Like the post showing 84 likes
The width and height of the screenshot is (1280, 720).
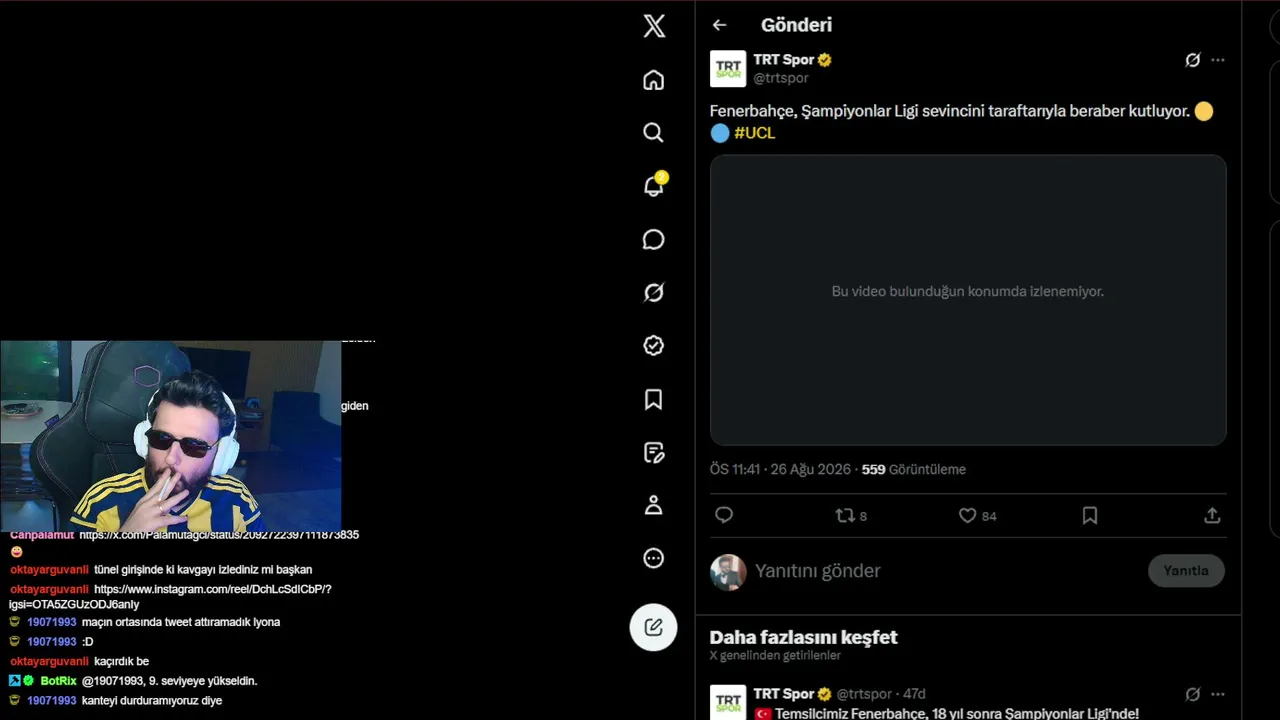coord(978,515)
